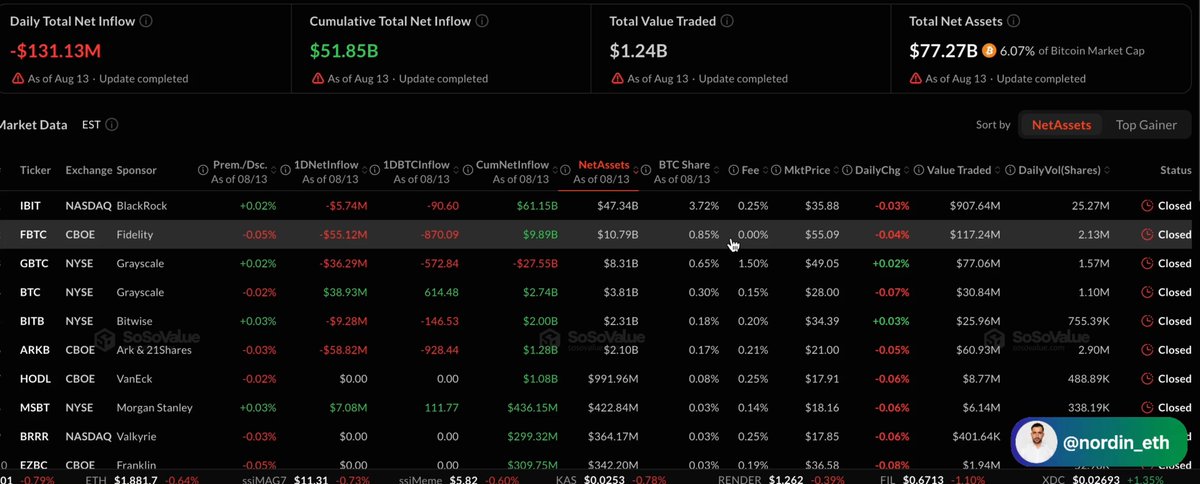Click the -$131.13M daily inflow value
1200x484 pixels.
(56, 50)
